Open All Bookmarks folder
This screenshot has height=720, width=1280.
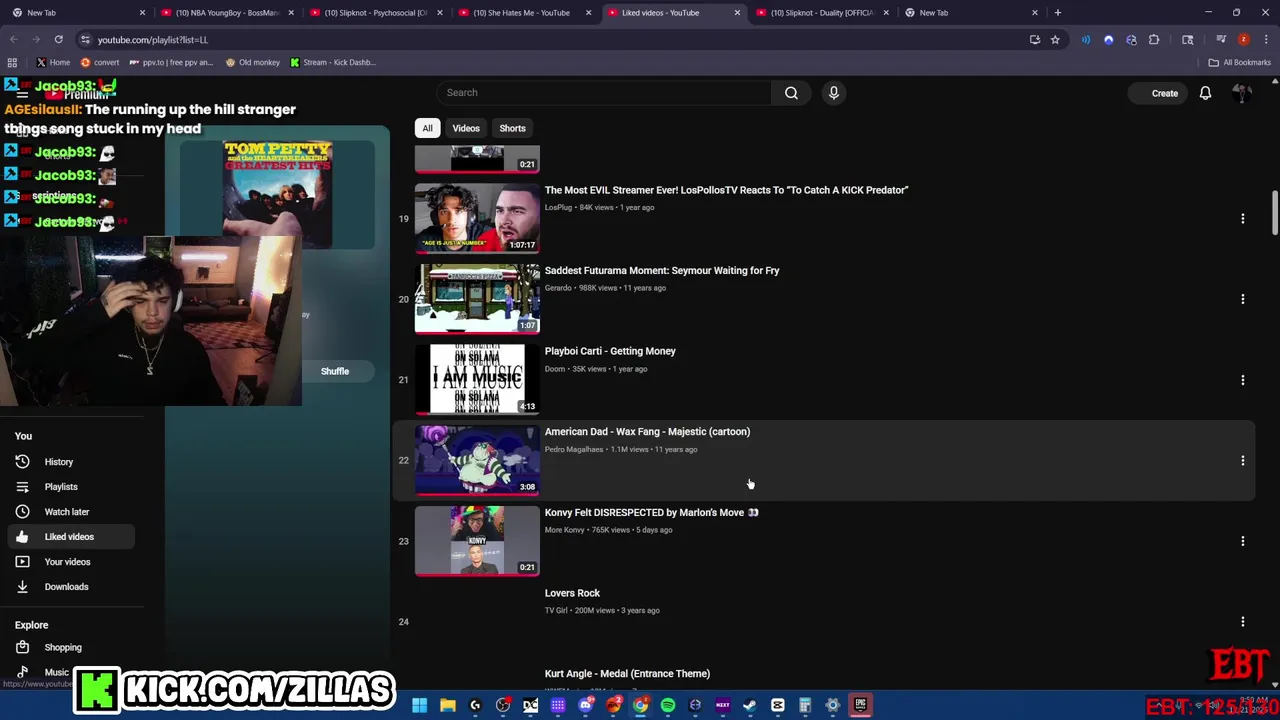[1240, 62]
